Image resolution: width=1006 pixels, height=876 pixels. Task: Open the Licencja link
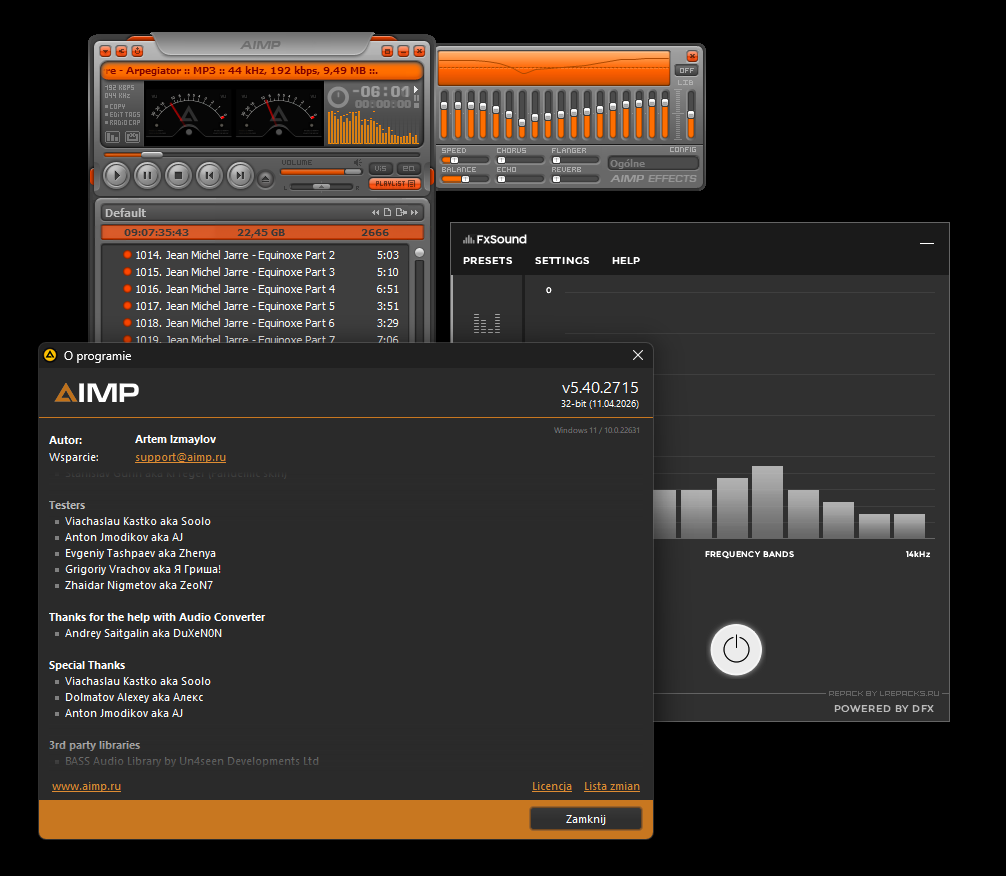point(552,786)
